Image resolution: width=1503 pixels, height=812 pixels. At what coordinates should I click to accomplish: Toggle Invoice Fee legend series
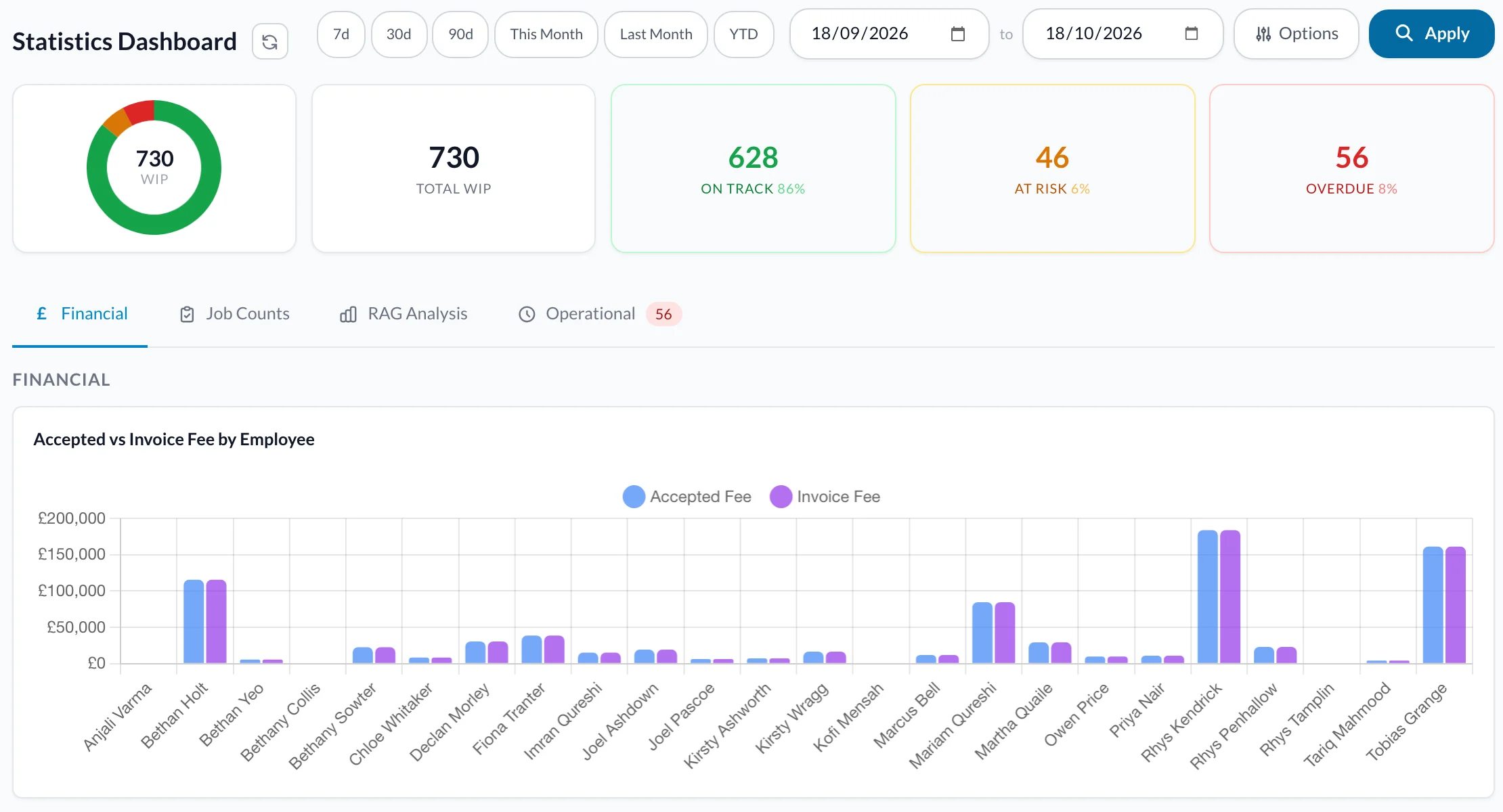[x=825, y=497]
